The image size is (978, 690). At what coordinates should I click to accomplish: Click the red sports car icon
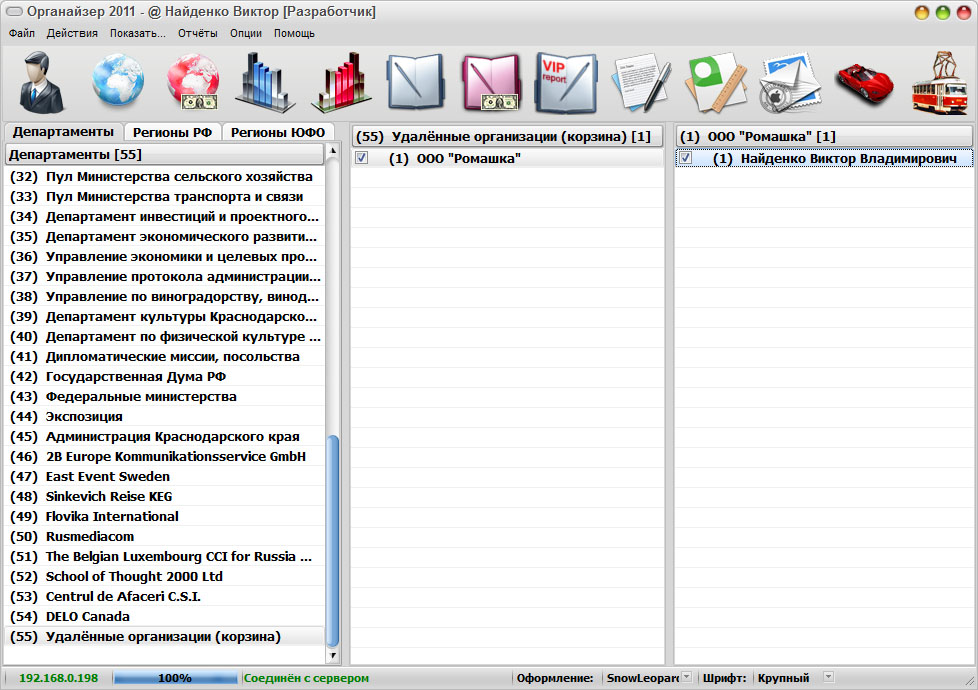click(863, 83)
